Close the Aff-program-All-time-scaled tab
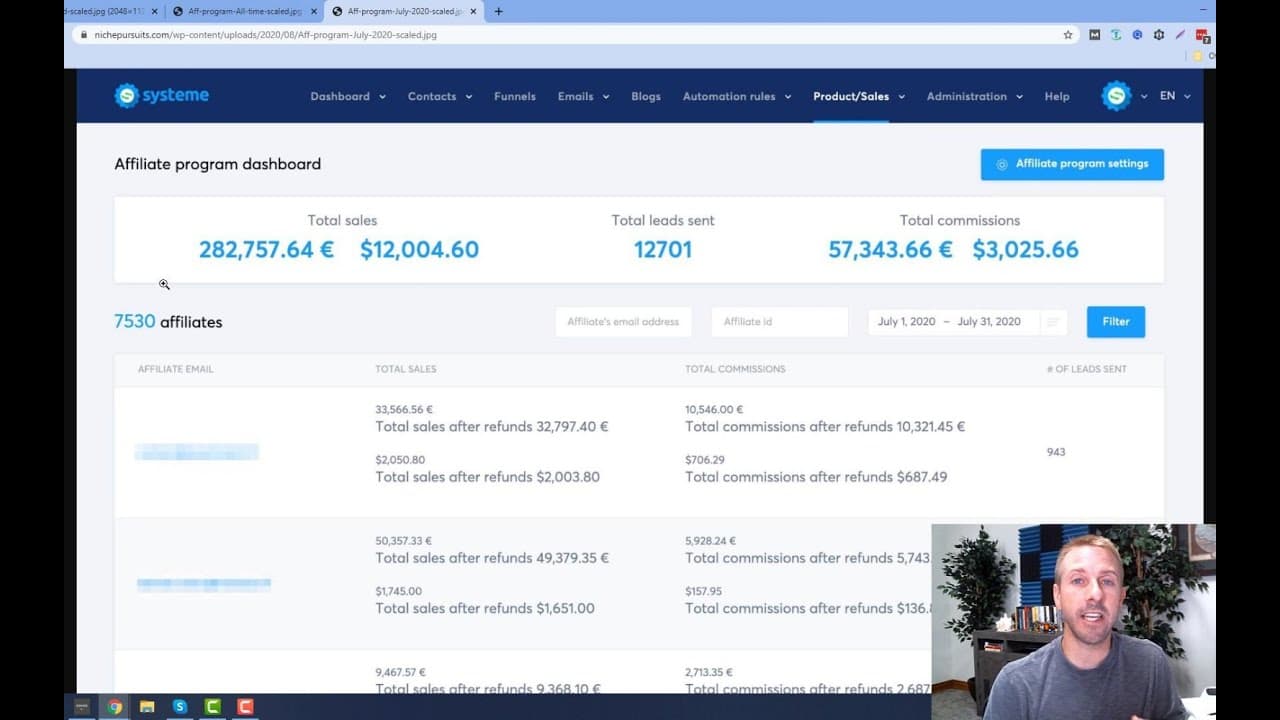1280x720 pixels. click(x=312, y=11)
